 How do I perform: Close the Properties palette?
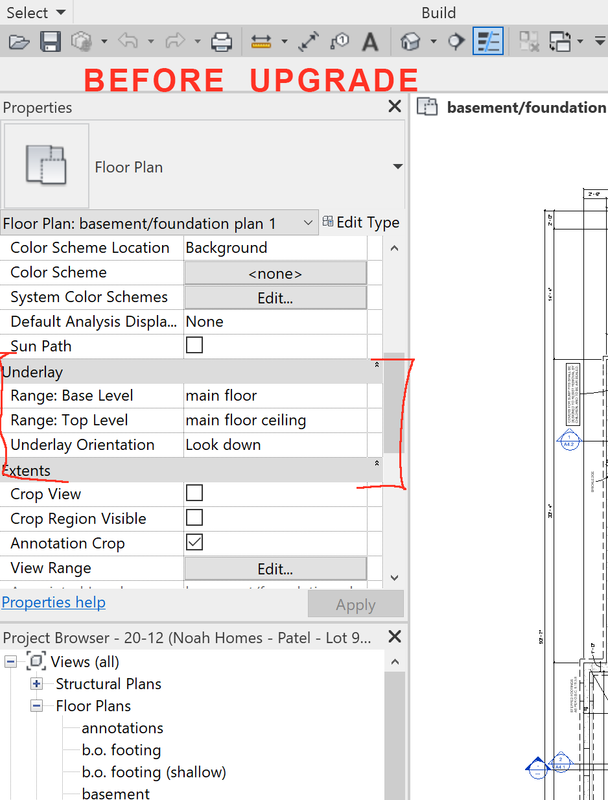(394, 106)
